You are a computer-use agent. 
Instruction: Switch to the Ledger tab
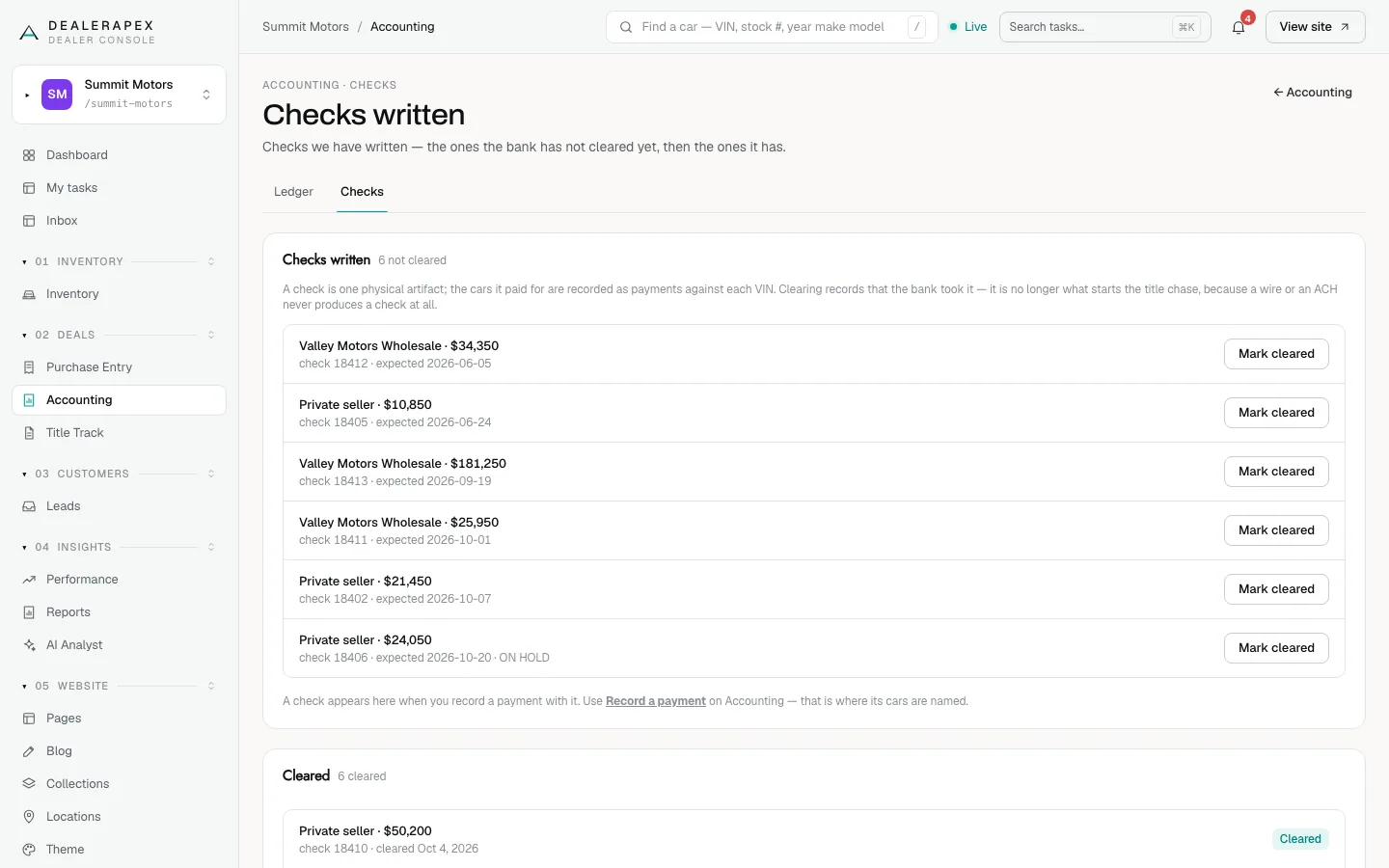click(293, 192)
